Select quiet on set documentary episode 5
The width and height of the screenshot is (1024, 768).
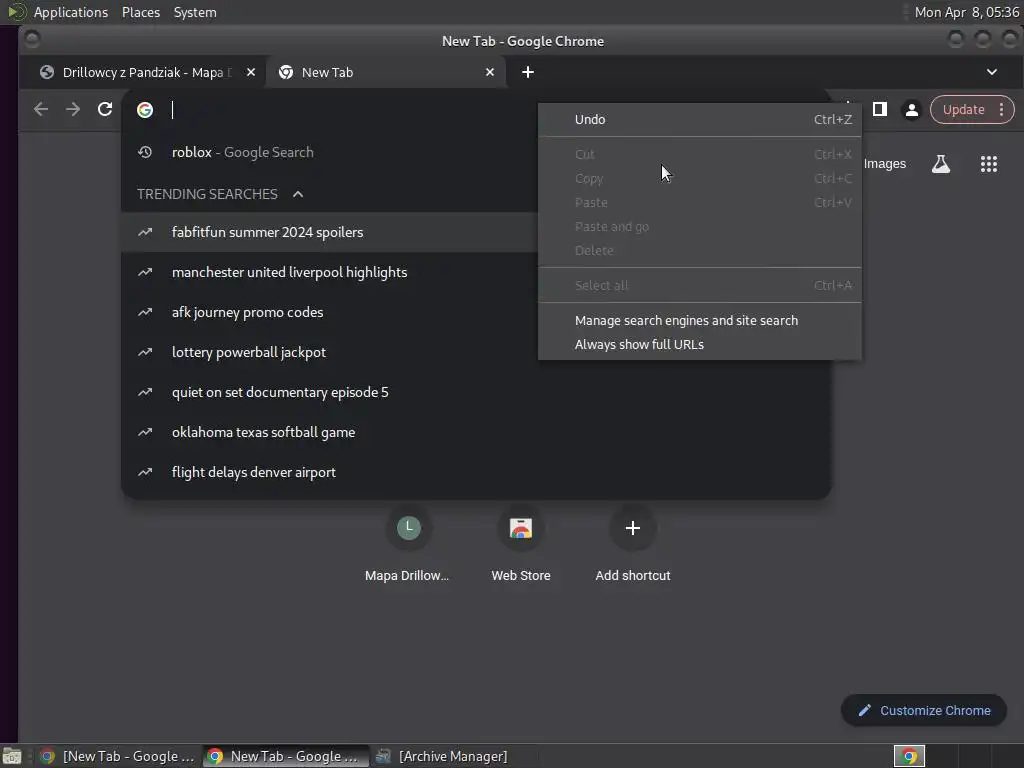pos(476,392)
